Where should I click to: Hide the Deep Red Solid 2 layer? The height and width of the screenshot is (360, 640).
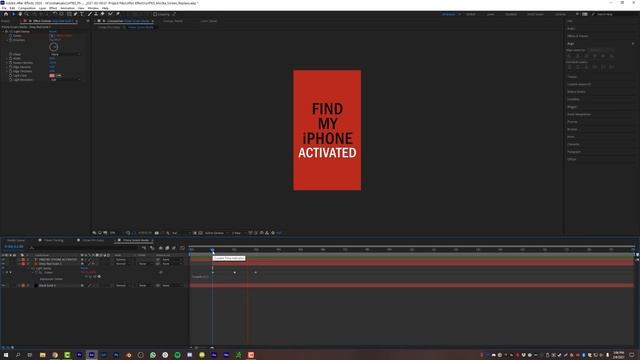click(x=3, y=264)
